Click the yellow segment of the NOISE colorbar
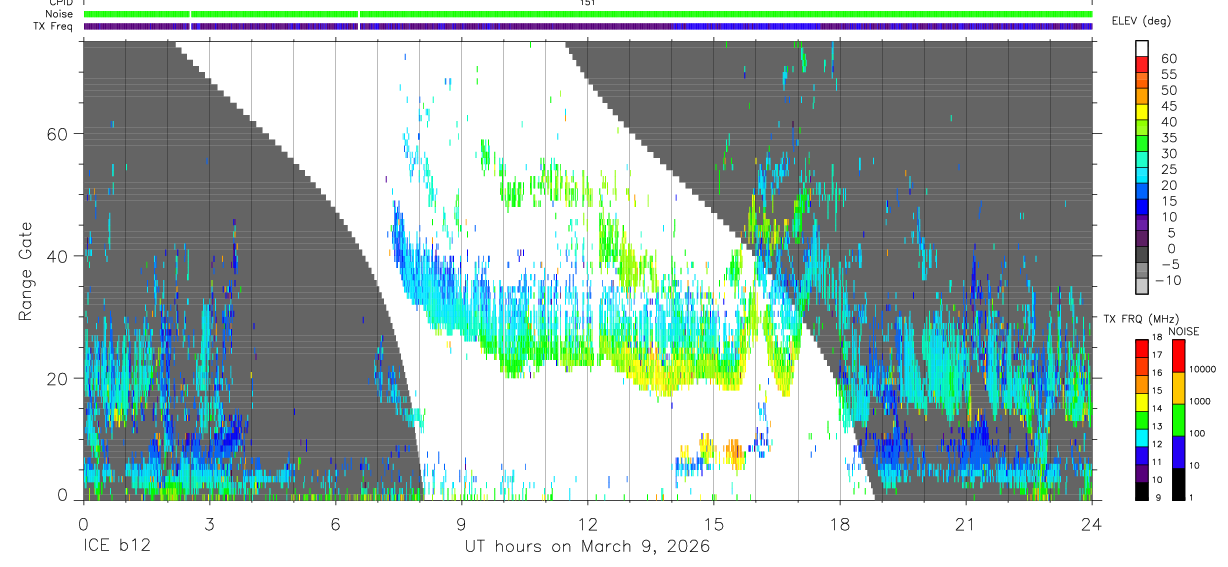Screen dimensions: 1228x567 tap(1179, 388)
